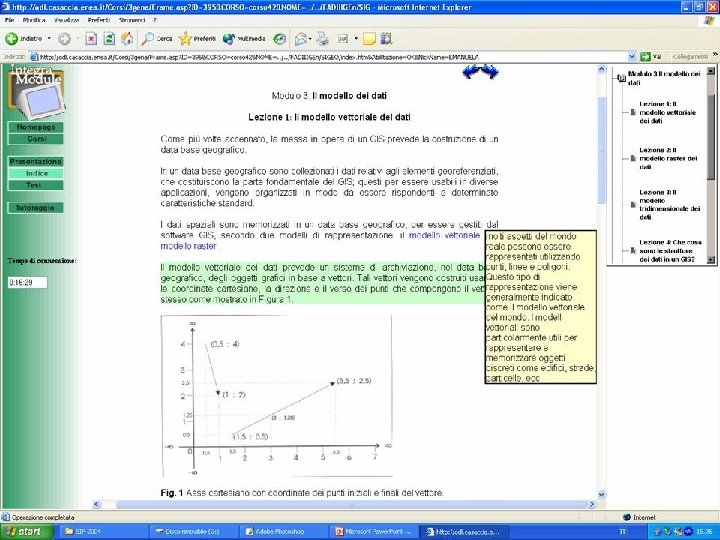The image size is (720, 540).
Task: Open 'Modulo 3 Il modello dei dati' tree item
Action: [664, 78]
